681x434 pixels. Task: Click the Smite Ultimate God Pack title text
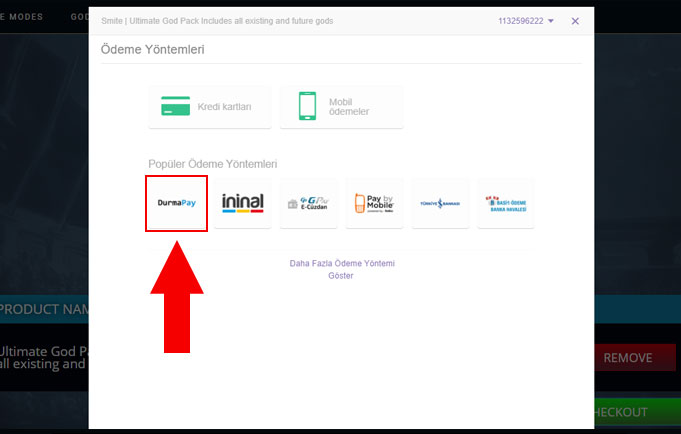click(217, 21)
